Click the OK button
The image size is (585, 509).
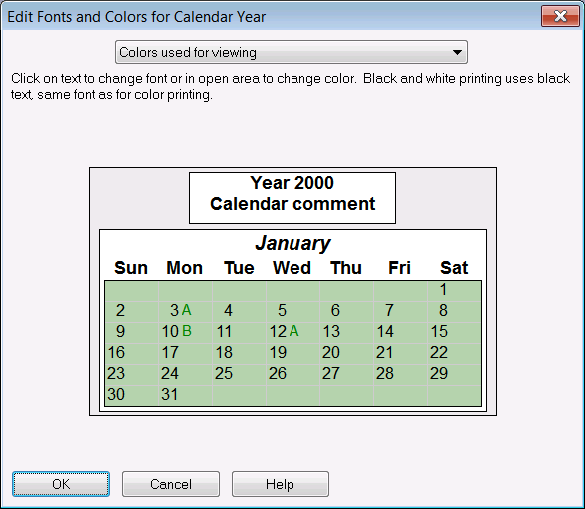(61, 484)
